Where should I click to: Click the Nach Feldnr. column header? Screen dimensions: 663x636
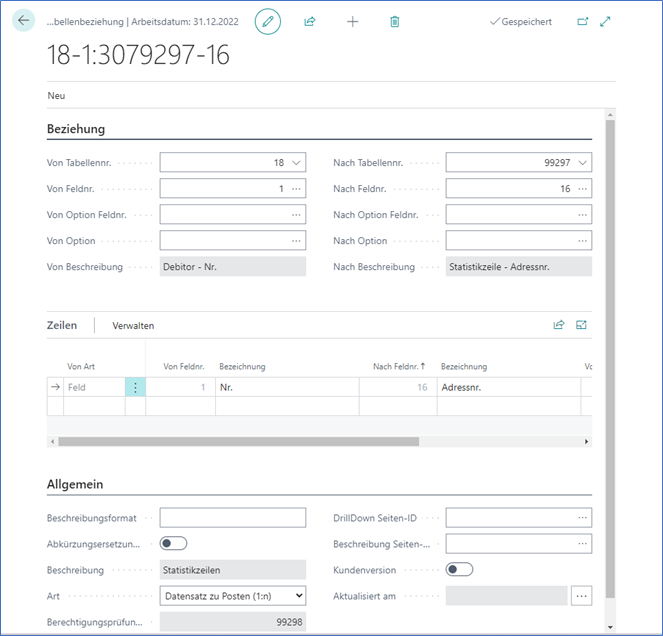pyautogui.click(x=398, y=367)
